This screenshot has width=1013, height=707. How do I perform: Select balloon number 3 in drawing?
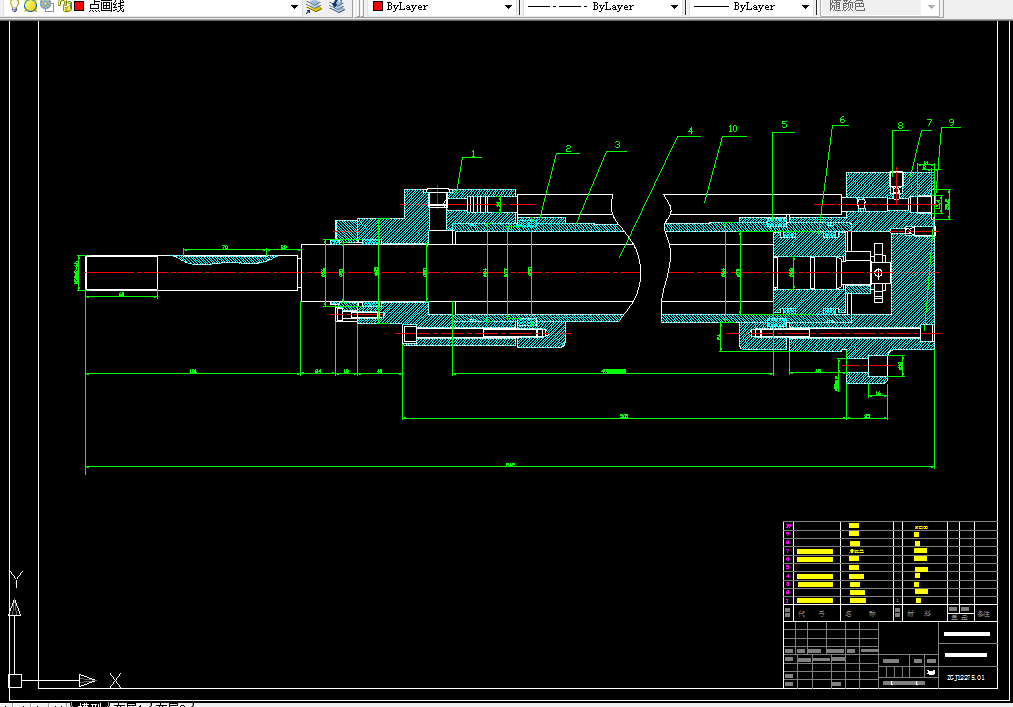[x=618, y=145]
